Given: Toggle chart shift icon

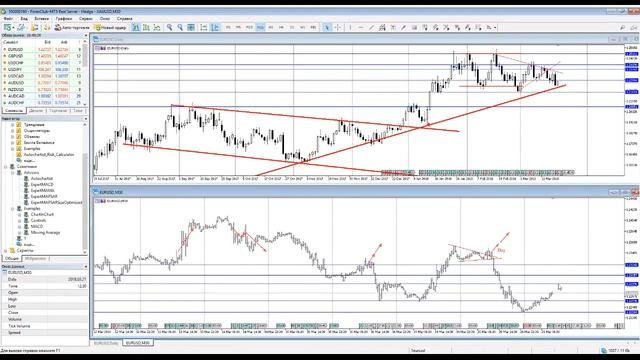Looking at the screenshot, I should coord(215,27).
